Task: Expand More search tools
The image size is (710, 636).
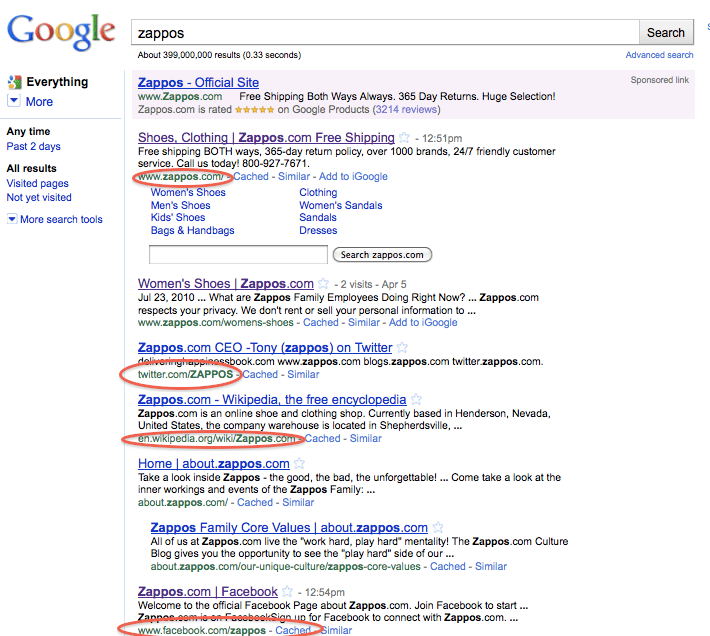Action: 60,219
